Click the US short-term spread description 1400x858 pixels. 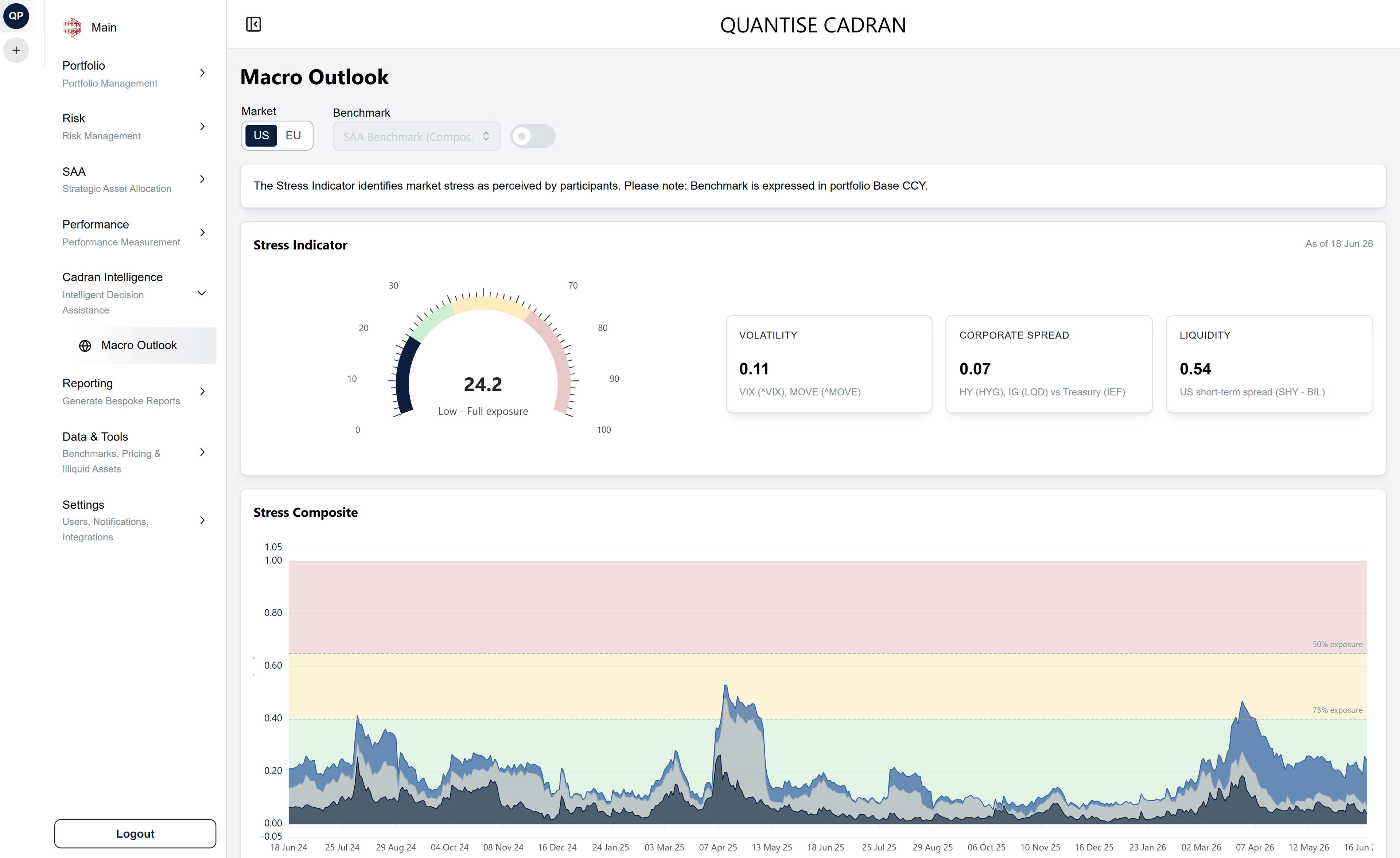(x=1252, y=392)
